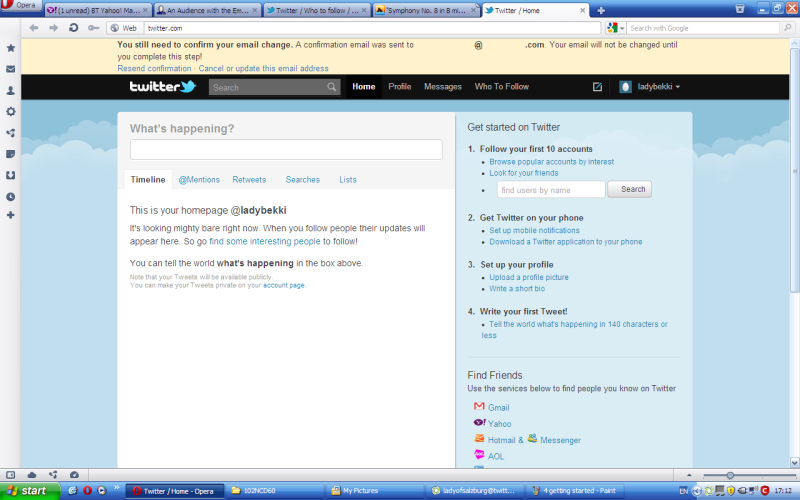Open Downloads panel in Opera sidebar
This screenshot has height=500, width=800.
(x=10, y=175)
